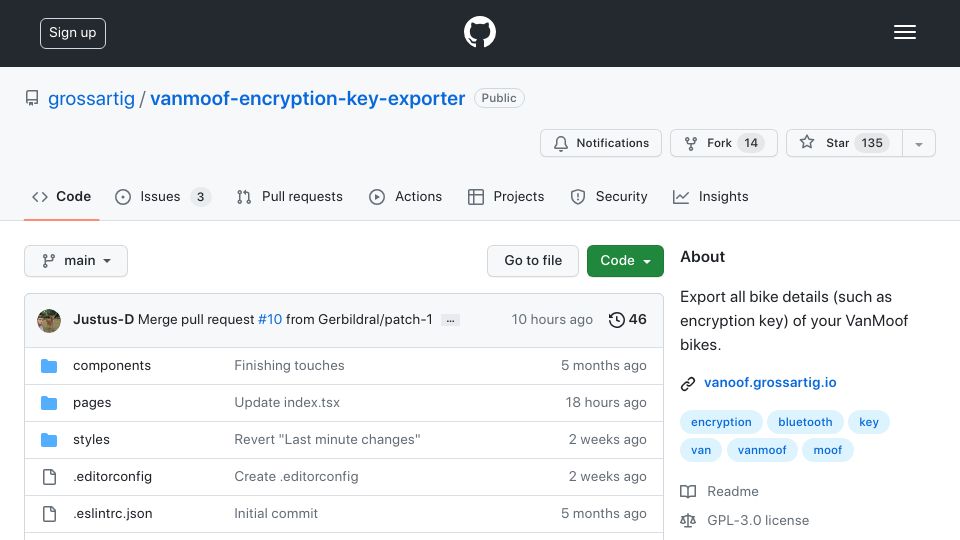
Task: Click the .editorconfig file icon
Action: click(x=49, y=477)
